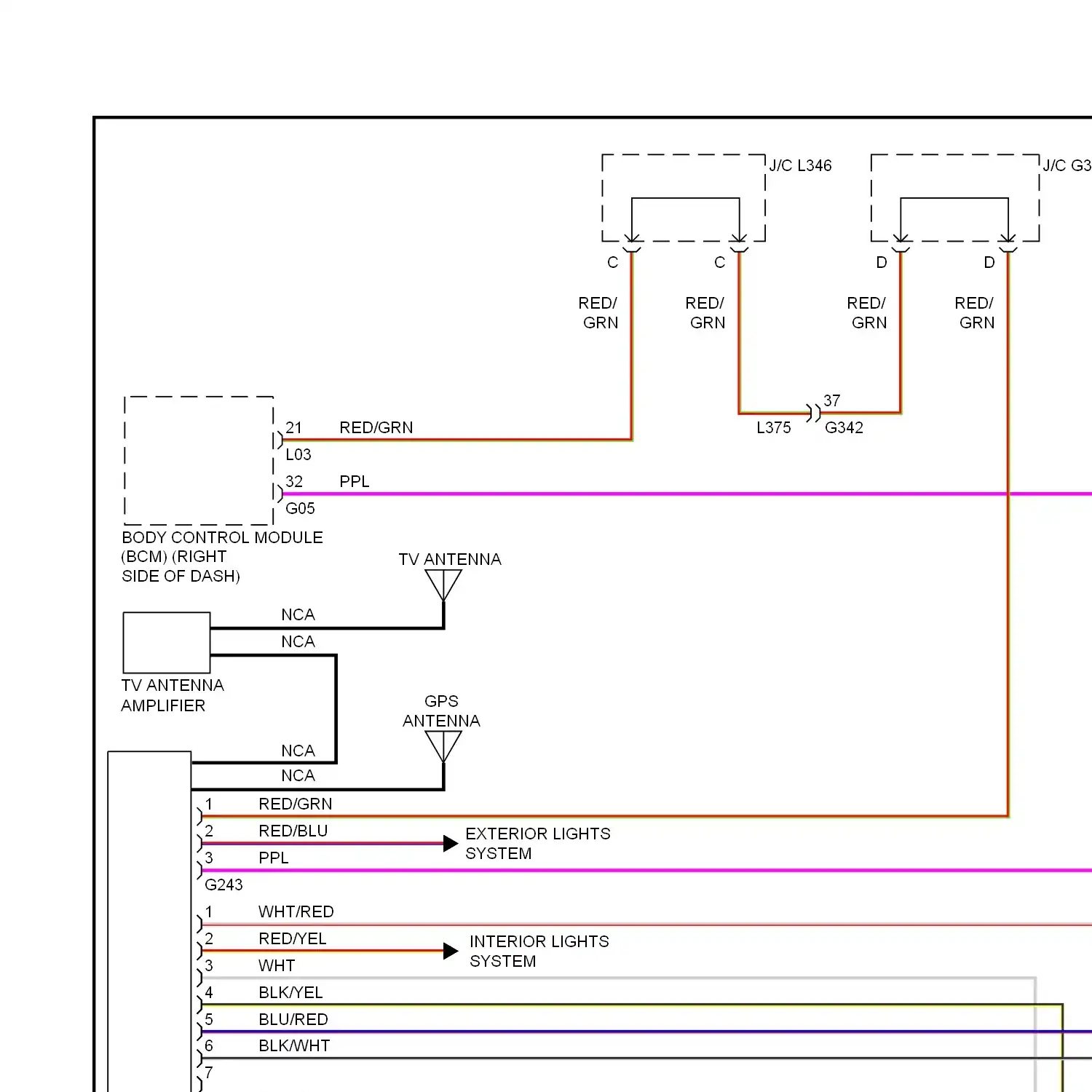Select the RED/YEL wire label

click(x=293, y=939)
